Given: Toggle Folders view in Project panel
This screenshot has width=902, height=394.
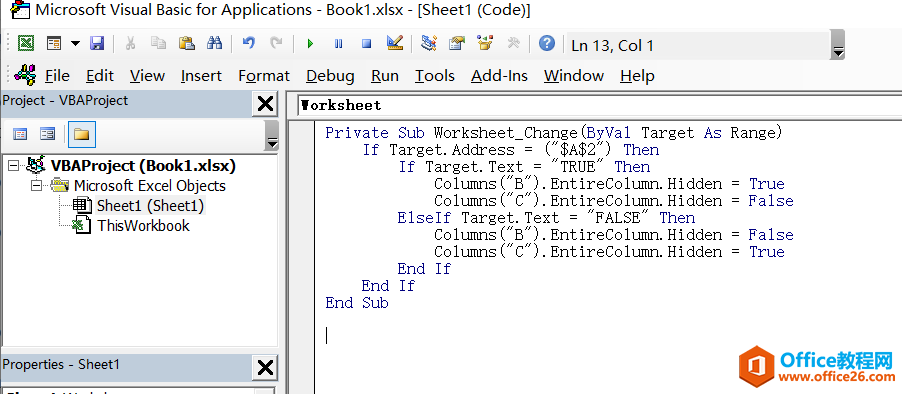Looking at the screenshot, I should [82, 135].
